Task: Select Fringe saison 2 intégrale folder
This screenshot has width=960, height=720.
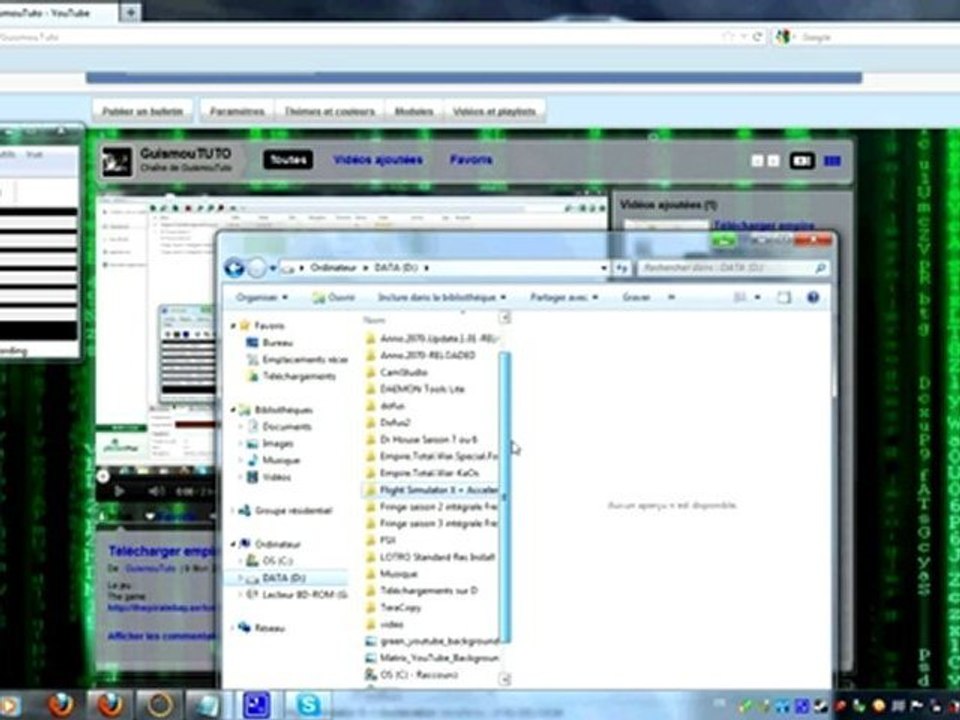Action: [432, 507]
